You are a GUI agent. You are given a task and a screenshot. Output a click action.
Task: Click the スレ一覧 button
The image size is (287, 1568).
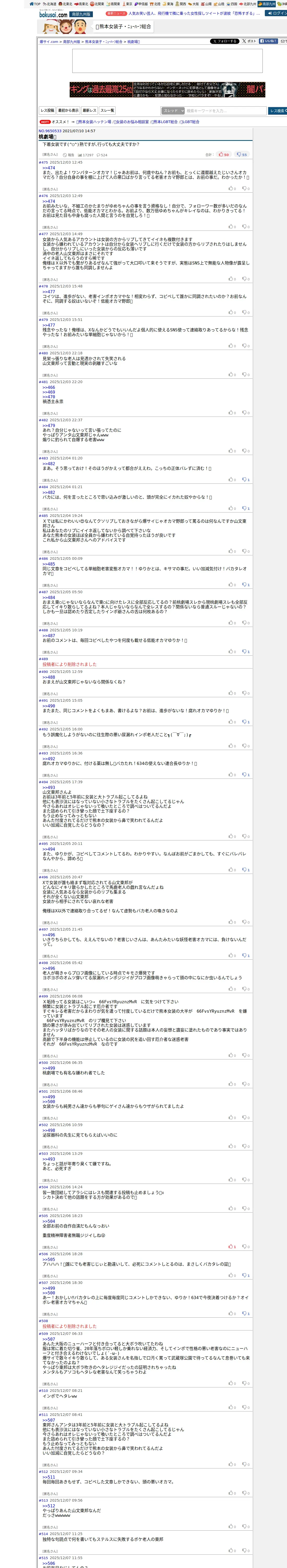pos(107,111)
